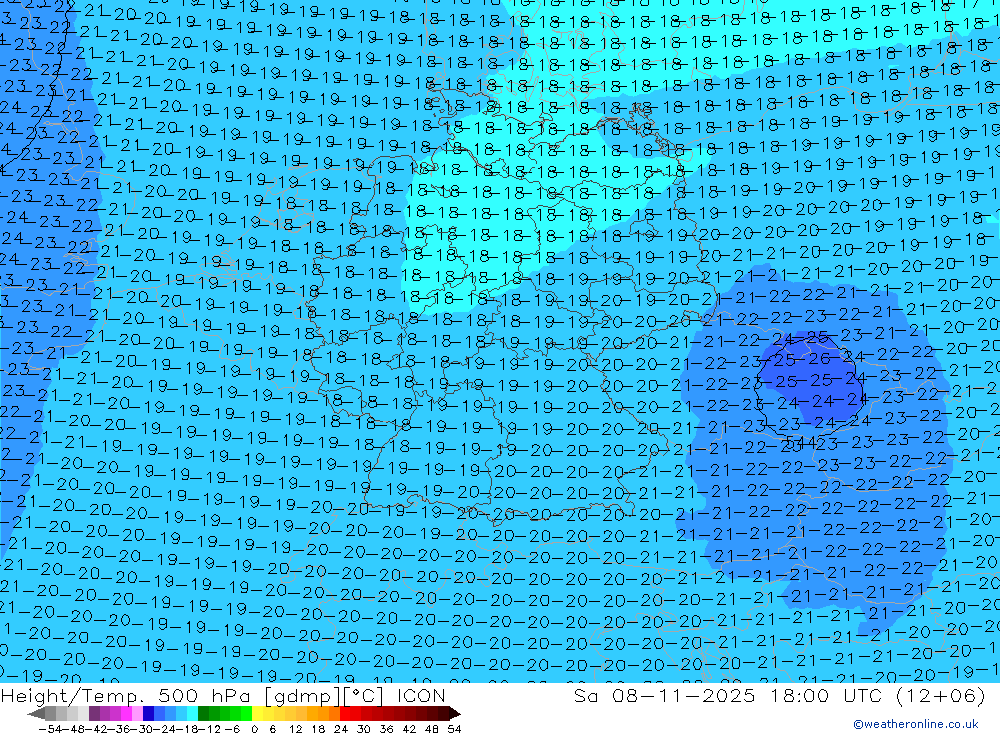Open the weatheronline.co.uk credit link
The image size is (1000, 733).
[x=916, y=723]
